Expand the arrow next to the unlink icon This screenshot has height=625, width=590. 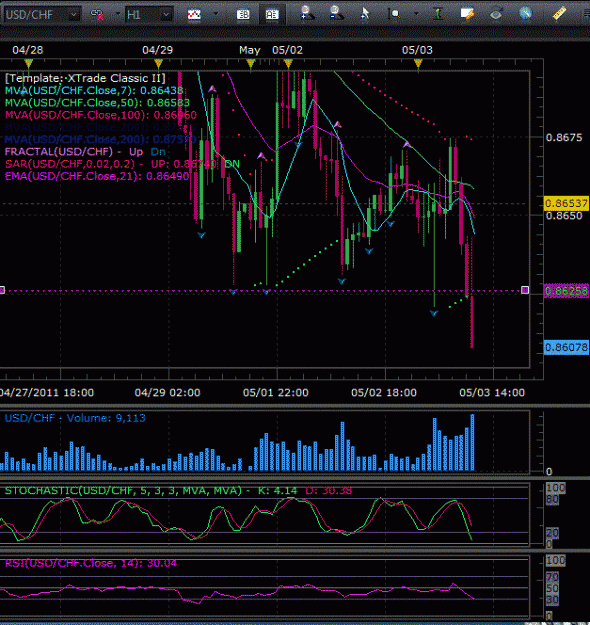[x=118, y=14]
